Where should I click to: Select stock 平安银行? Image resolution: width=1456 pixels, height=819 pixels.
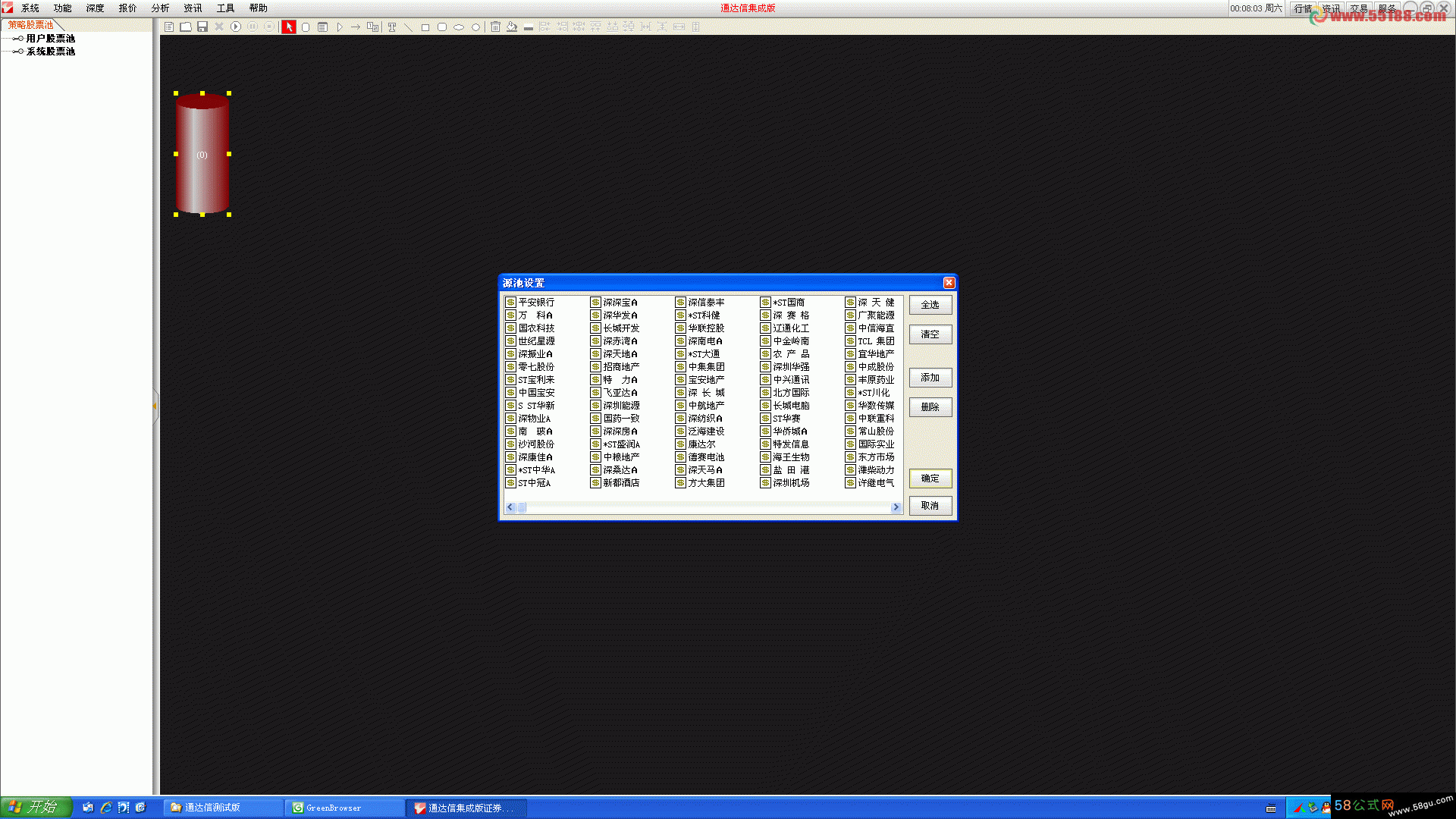[530, 303]
